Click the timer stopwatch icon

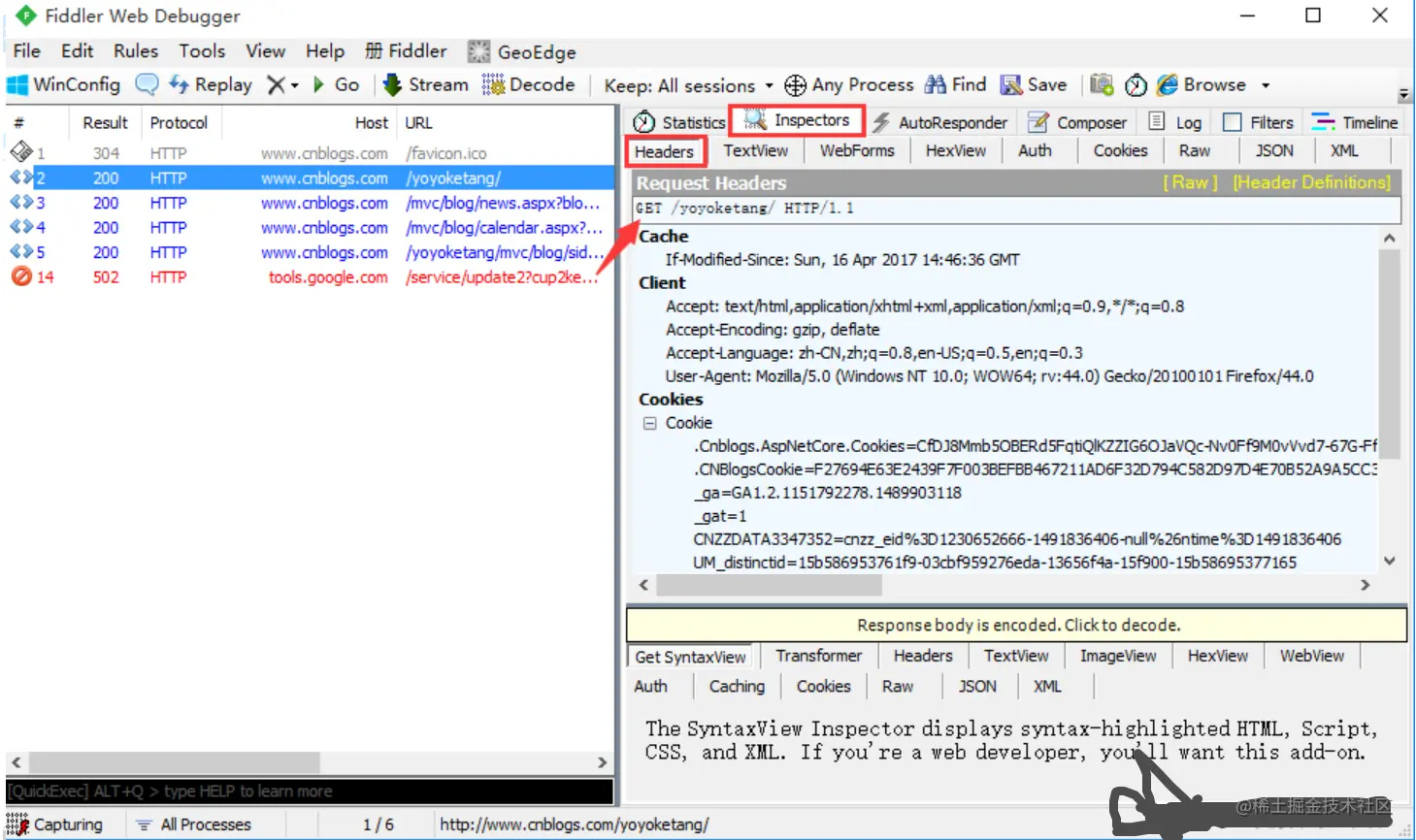point(1136,85)
